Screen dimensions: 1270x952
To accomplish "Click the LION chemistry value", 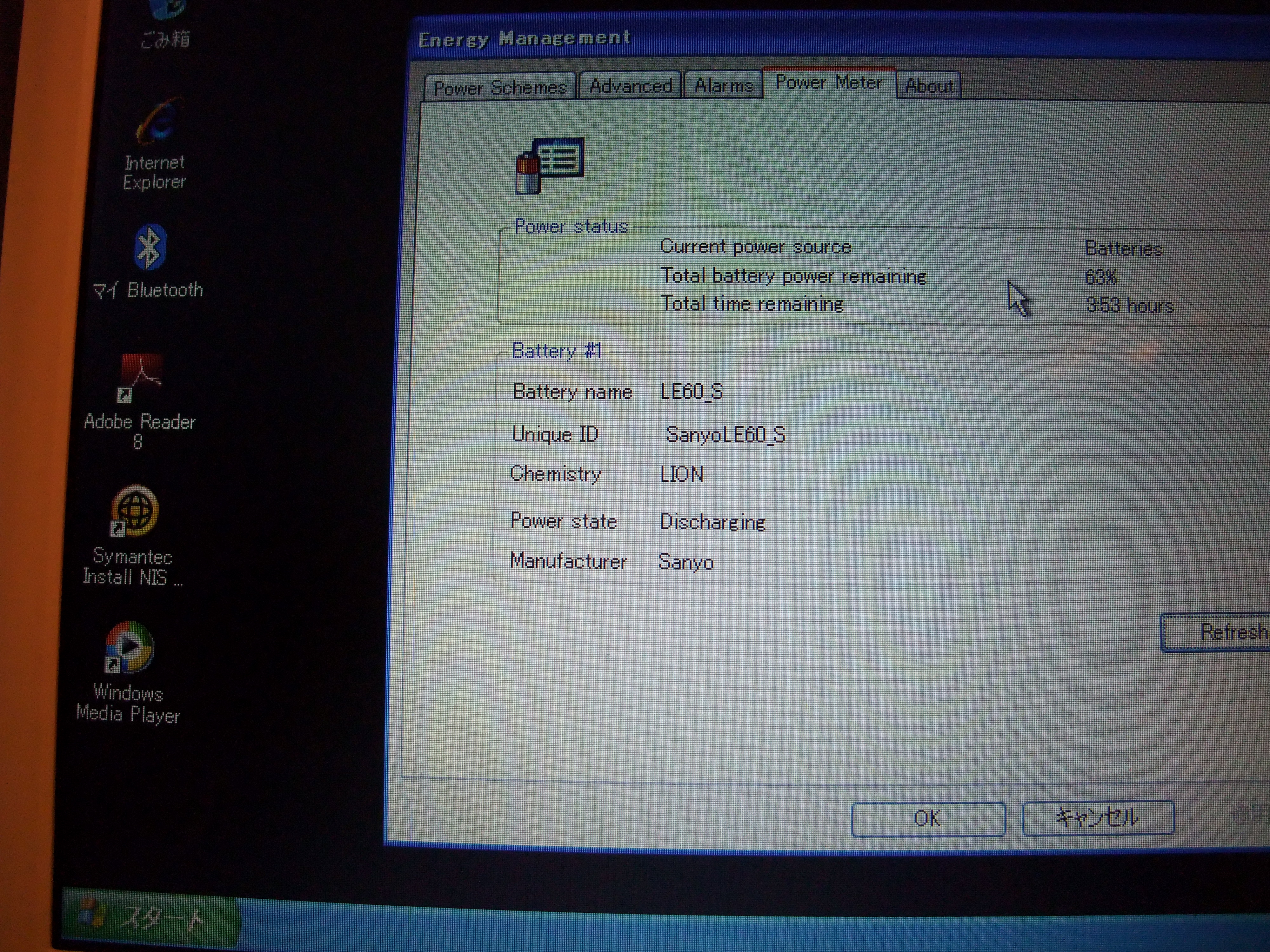I will pyautogui.click(x=681, y=474).
